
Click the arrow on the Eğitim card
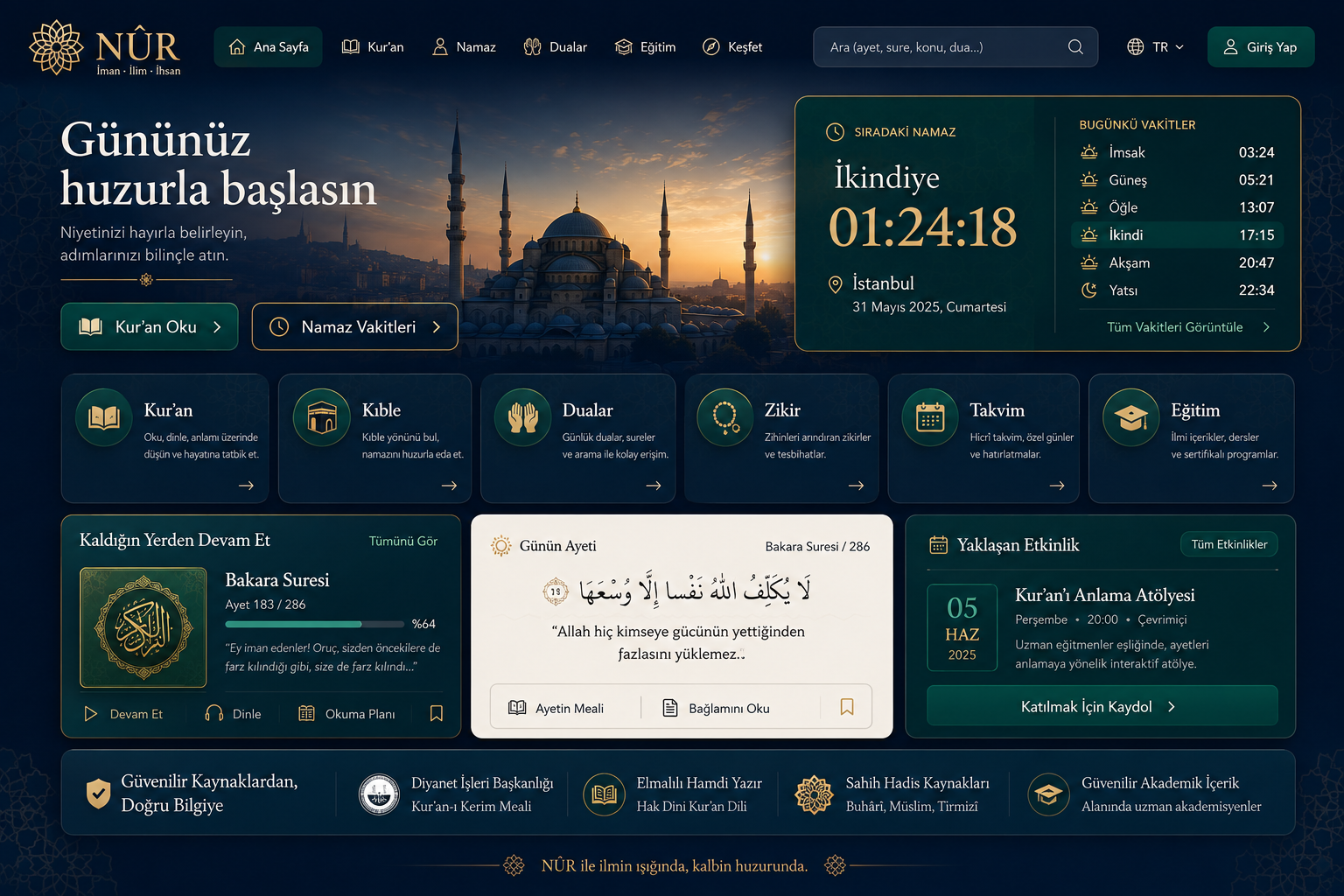1270,486
